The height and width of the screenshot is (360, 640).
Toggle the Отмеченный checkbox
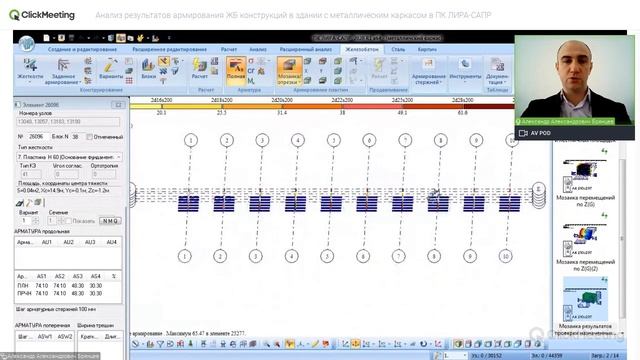(89, 137)
